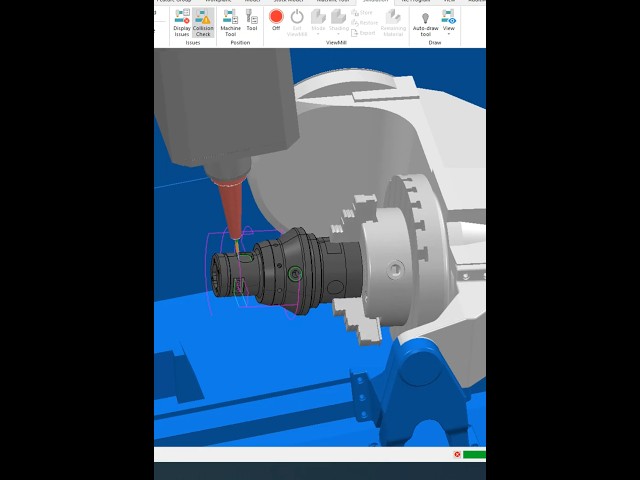
Task: Click the Export ViewMill button
Action: (363, 33)
